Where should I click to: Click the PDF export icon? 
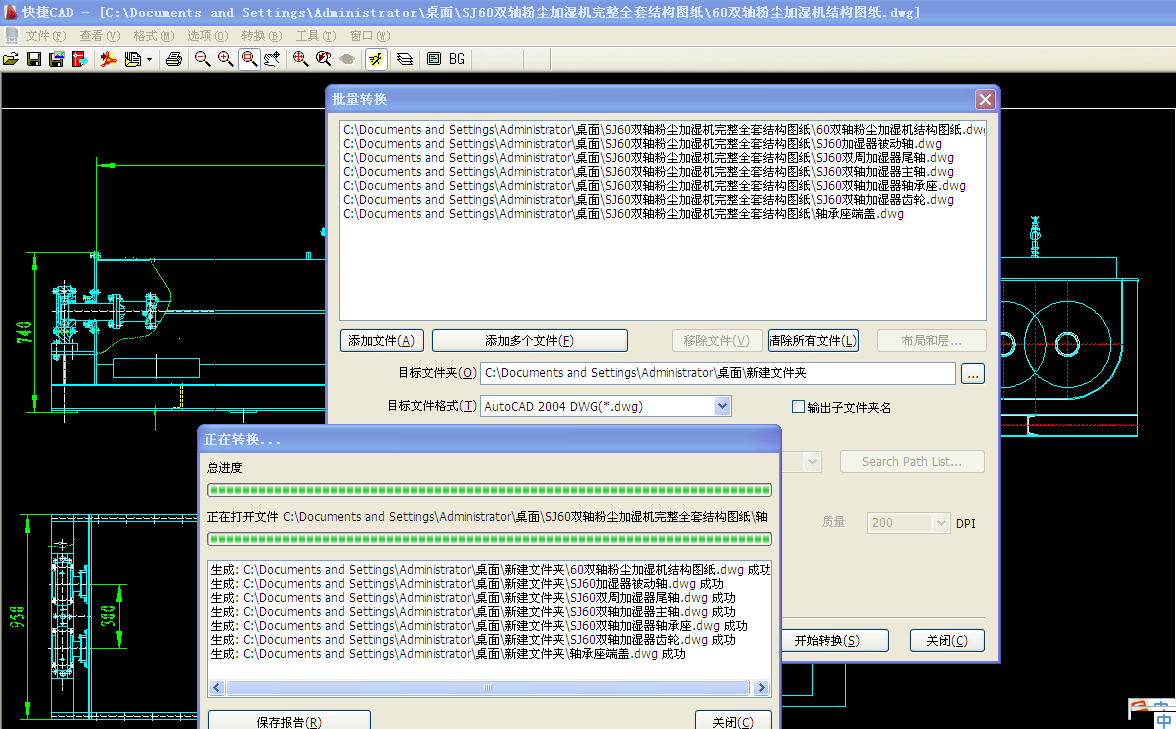click(108, 60)
